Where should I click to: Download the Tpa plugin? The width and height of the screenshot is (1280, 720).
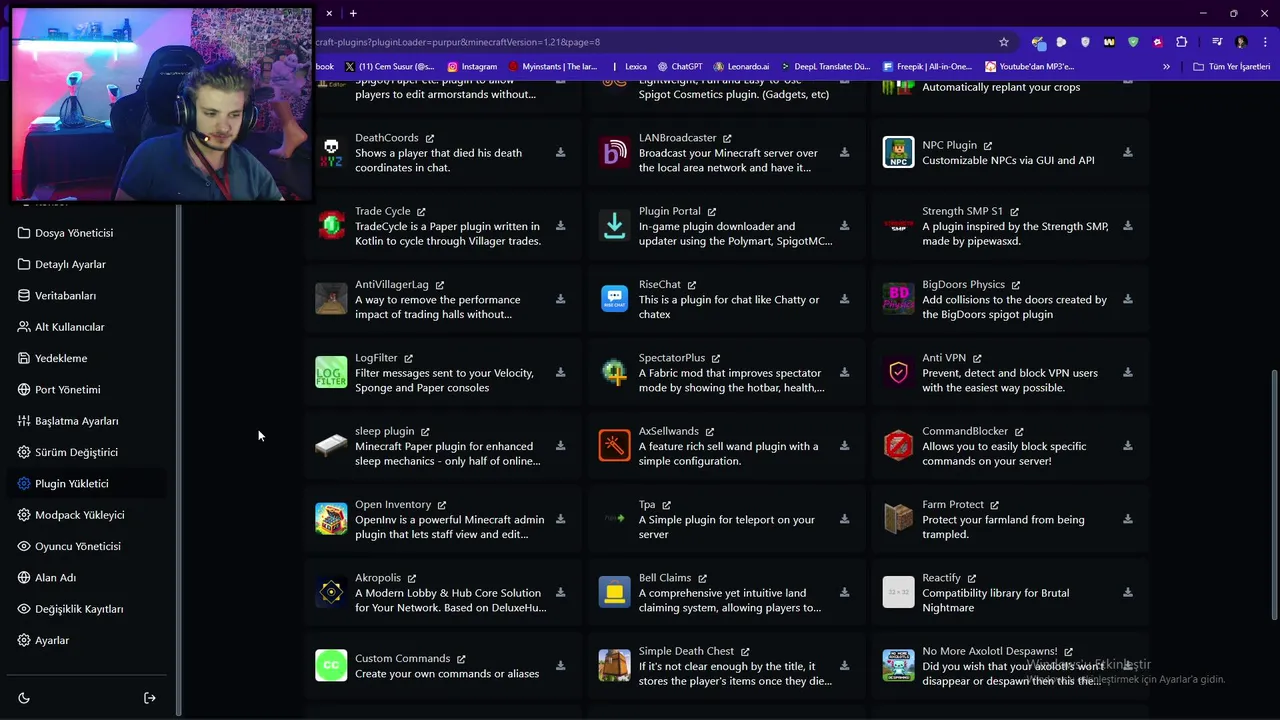point(844,519)
